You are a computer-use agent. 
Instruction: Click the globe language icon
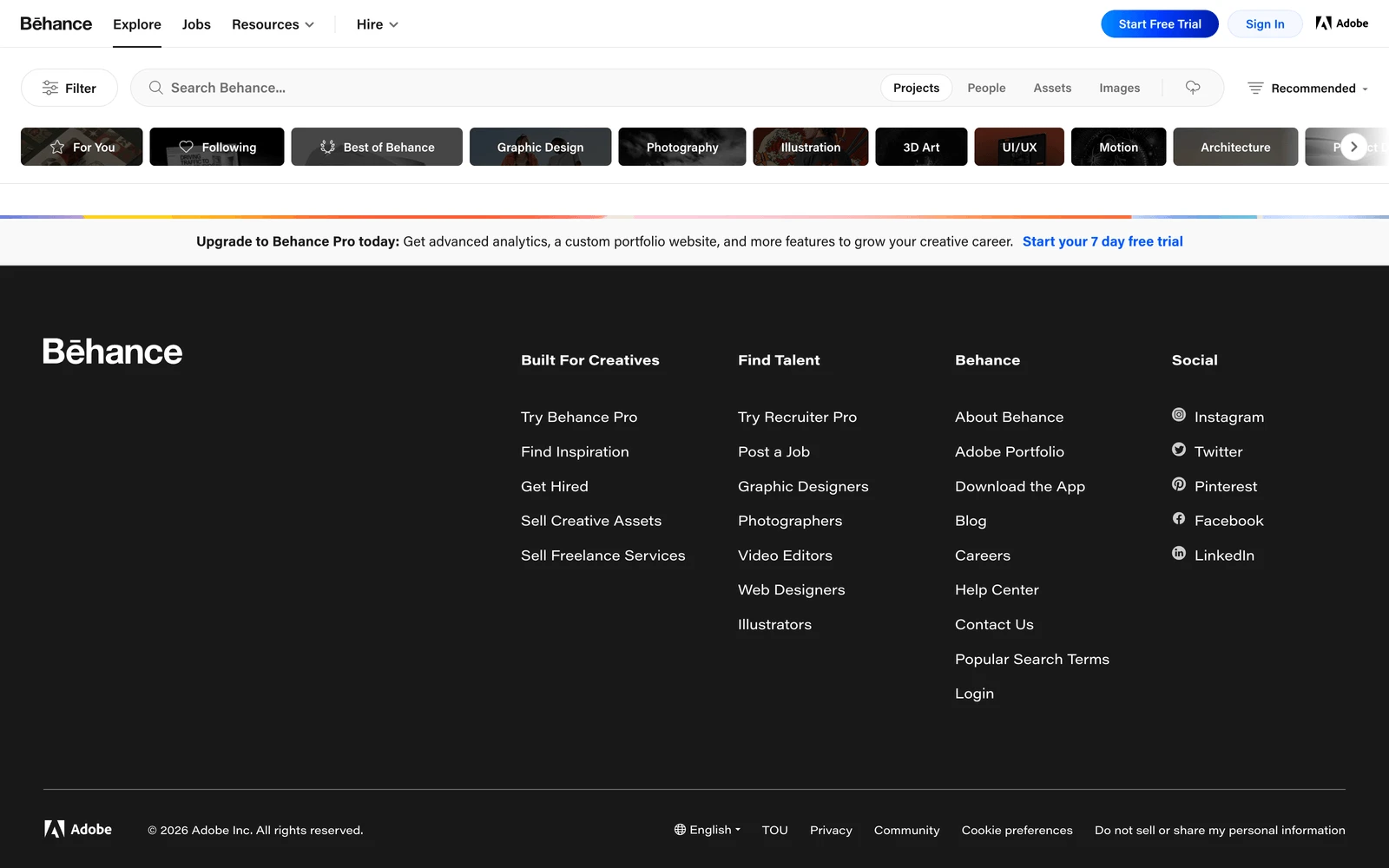pos(680,830)
